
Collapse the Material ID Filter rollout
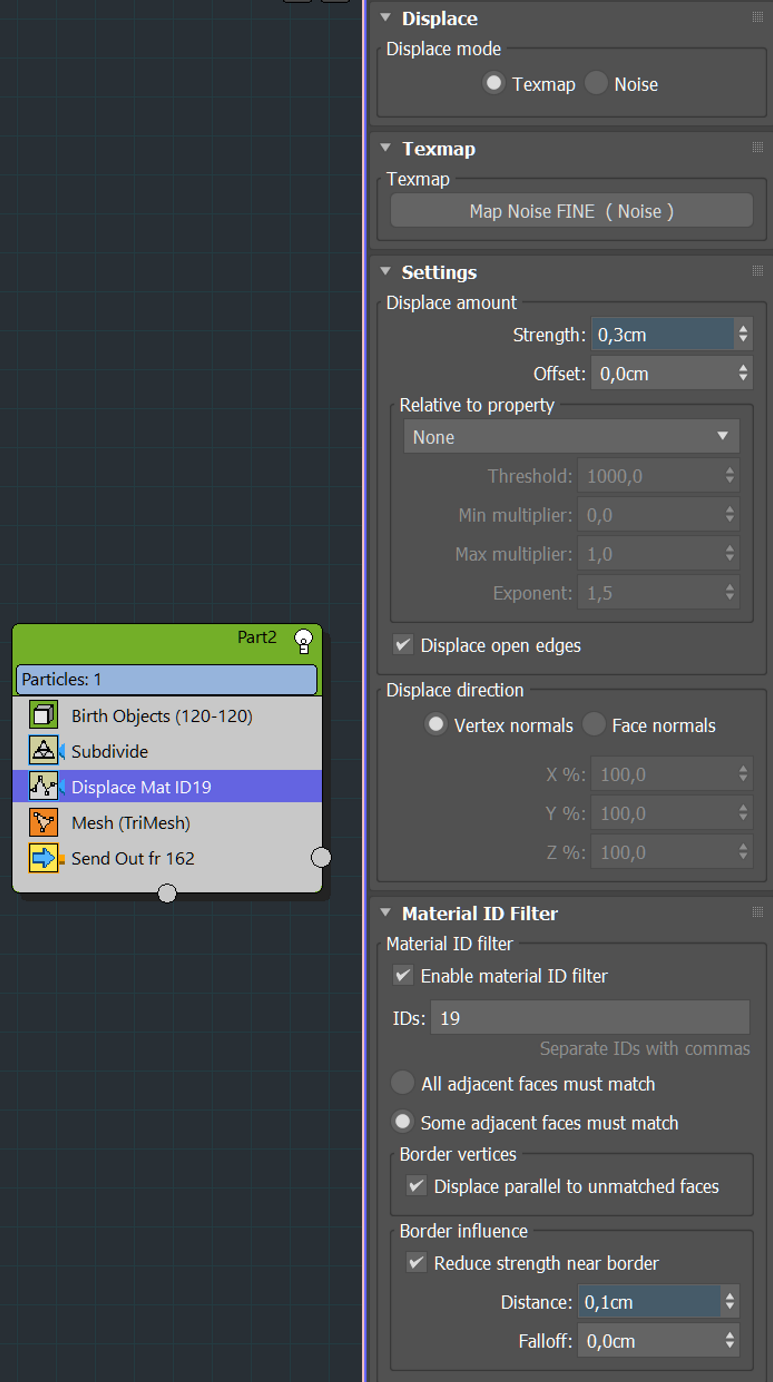(x=386, y=912)
